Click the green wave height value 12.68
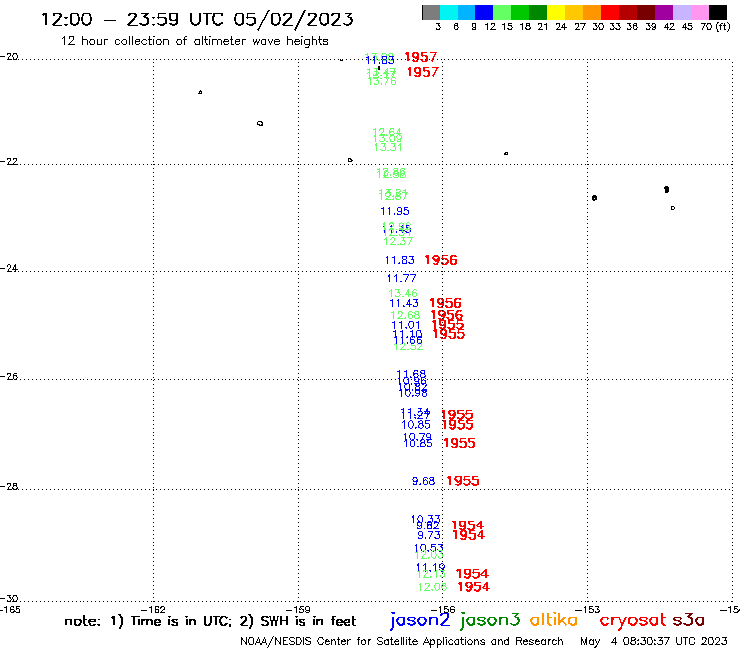The image size is (740, 650). [405, 315]
